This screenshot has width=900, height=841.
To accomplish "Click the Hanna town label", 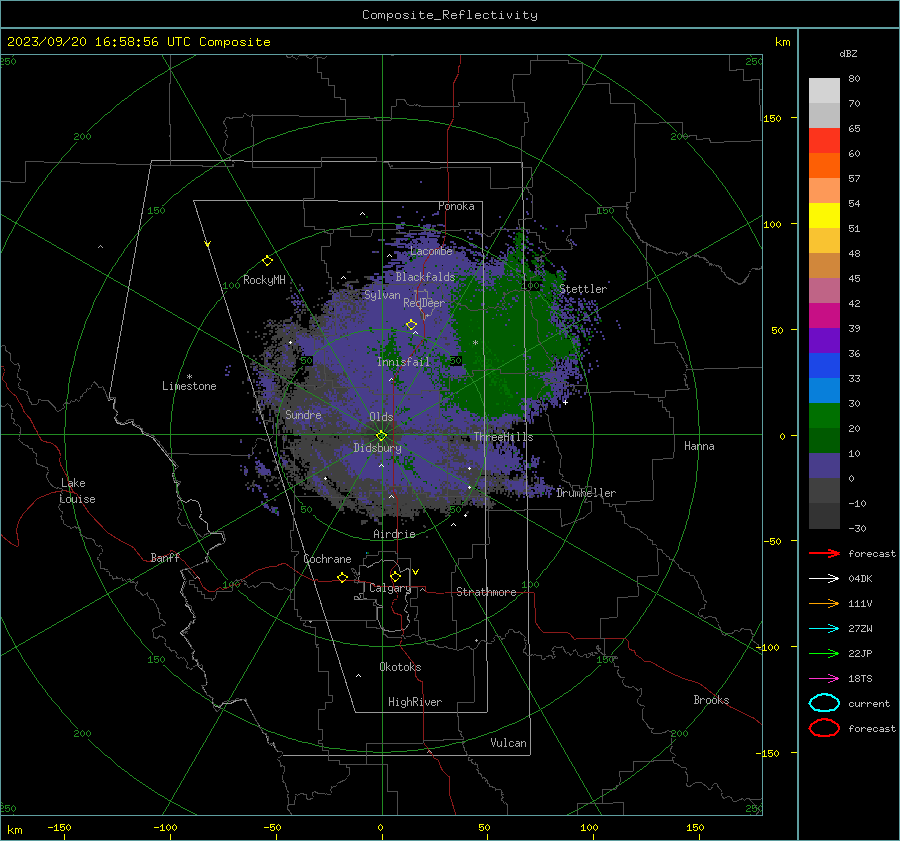I will point(699,446).
